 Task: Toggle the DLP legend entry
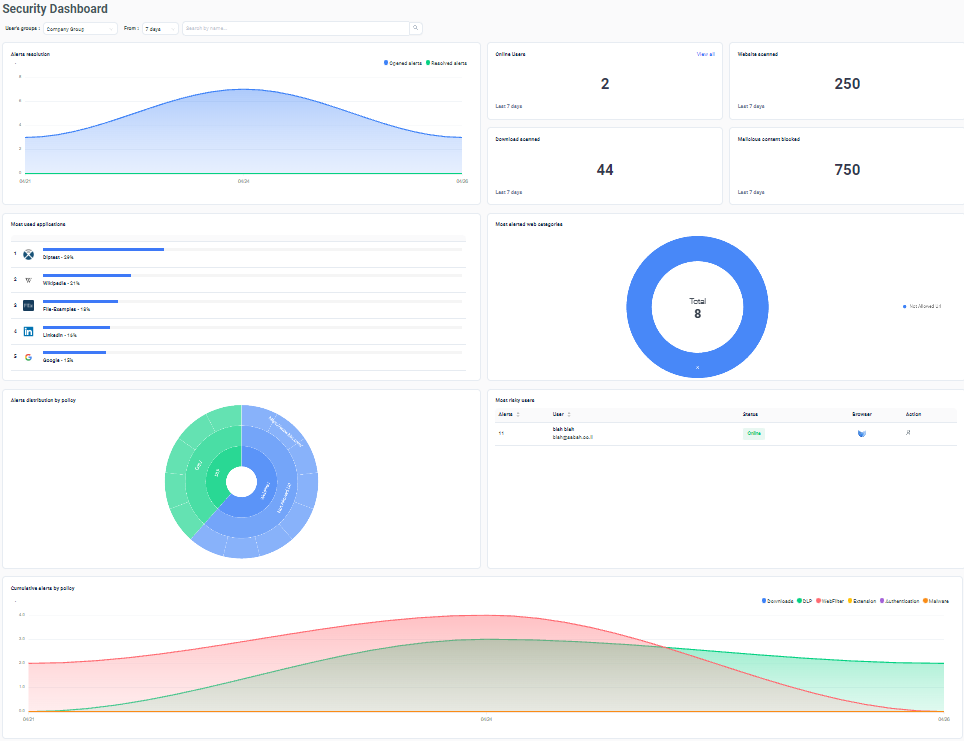804,601
